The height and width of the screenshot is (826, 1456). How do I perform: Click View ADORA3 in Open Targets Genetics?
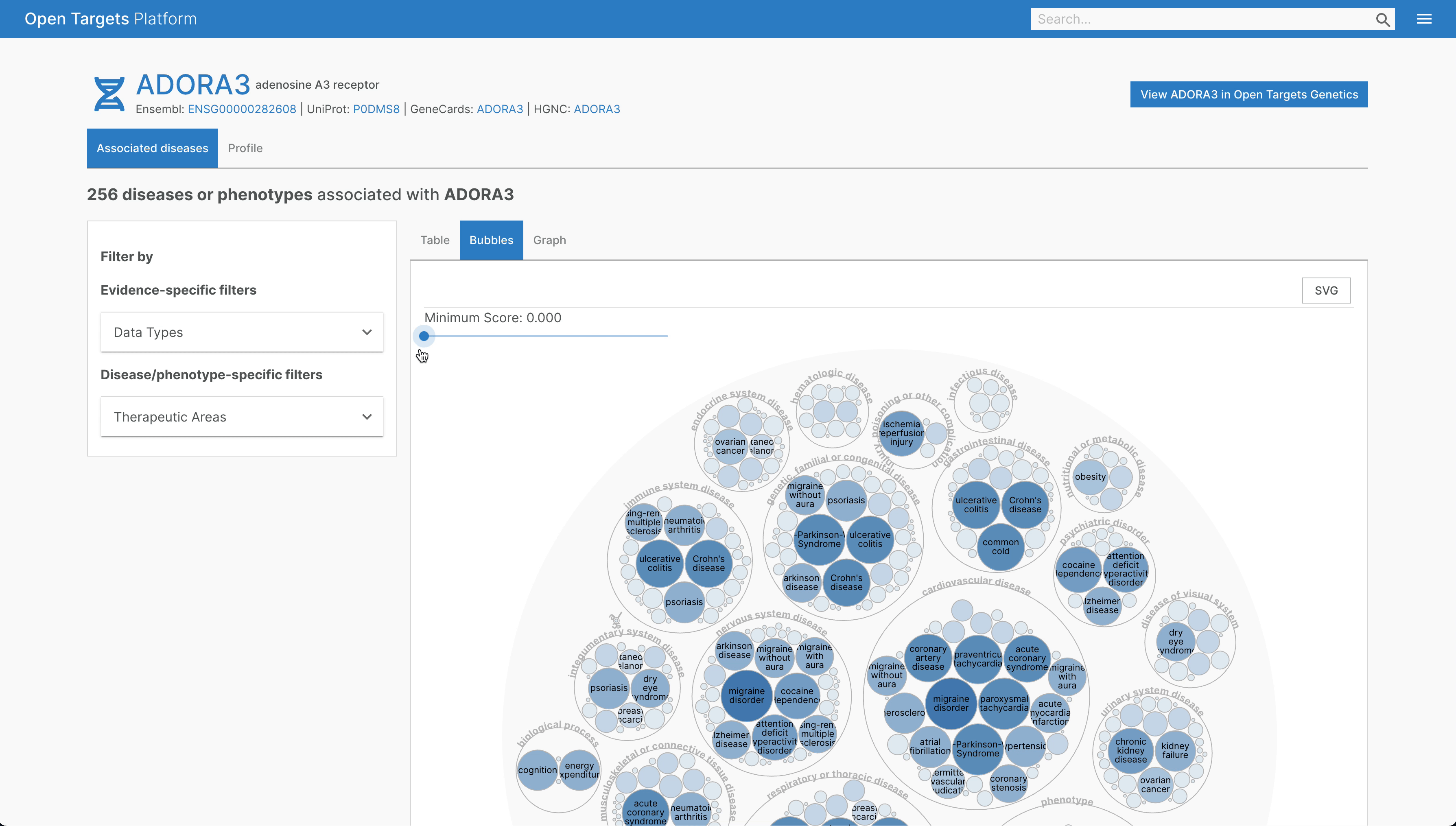[x=1248, y=94]
